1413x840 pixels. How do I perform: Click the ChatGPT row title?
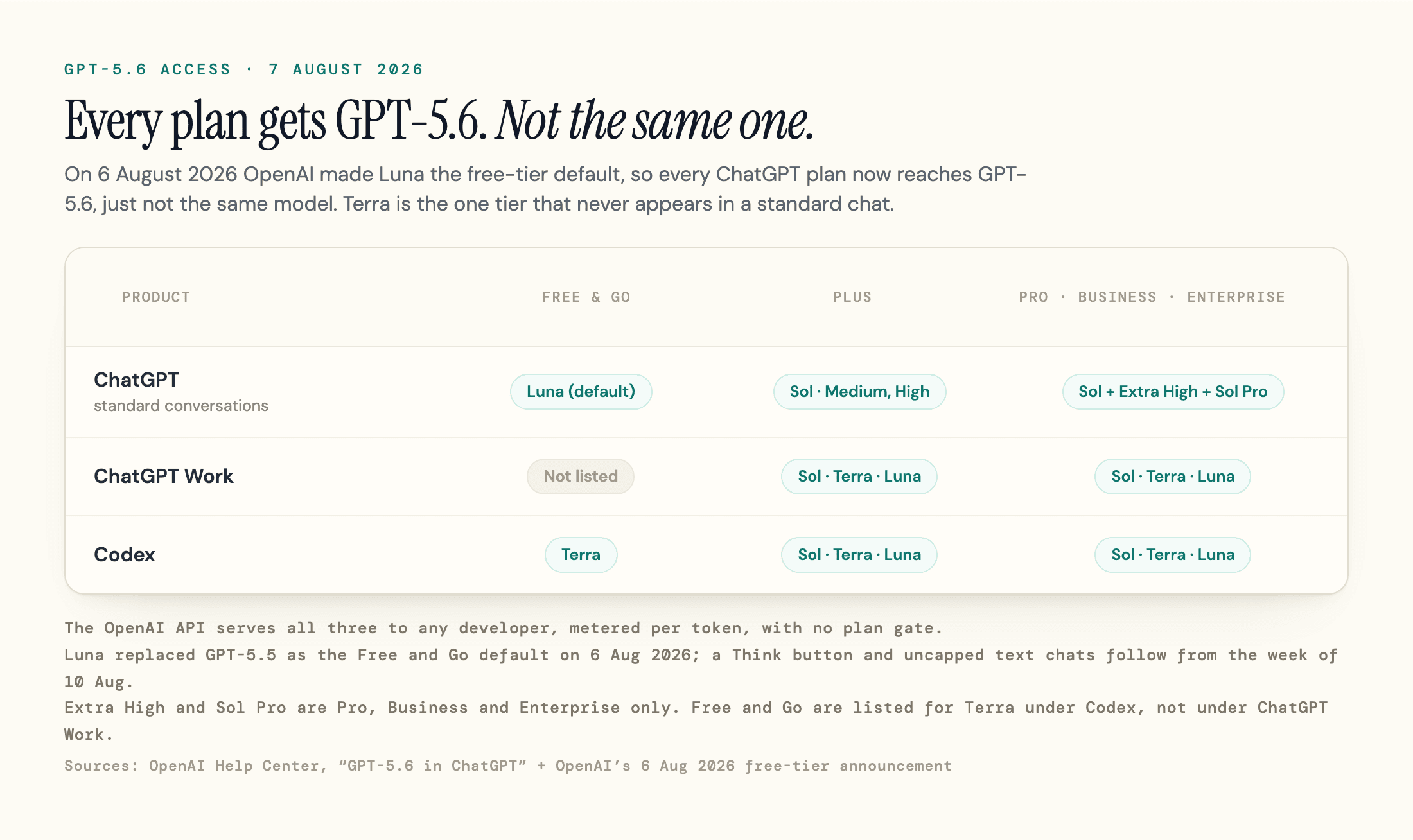tap(136, 380)
